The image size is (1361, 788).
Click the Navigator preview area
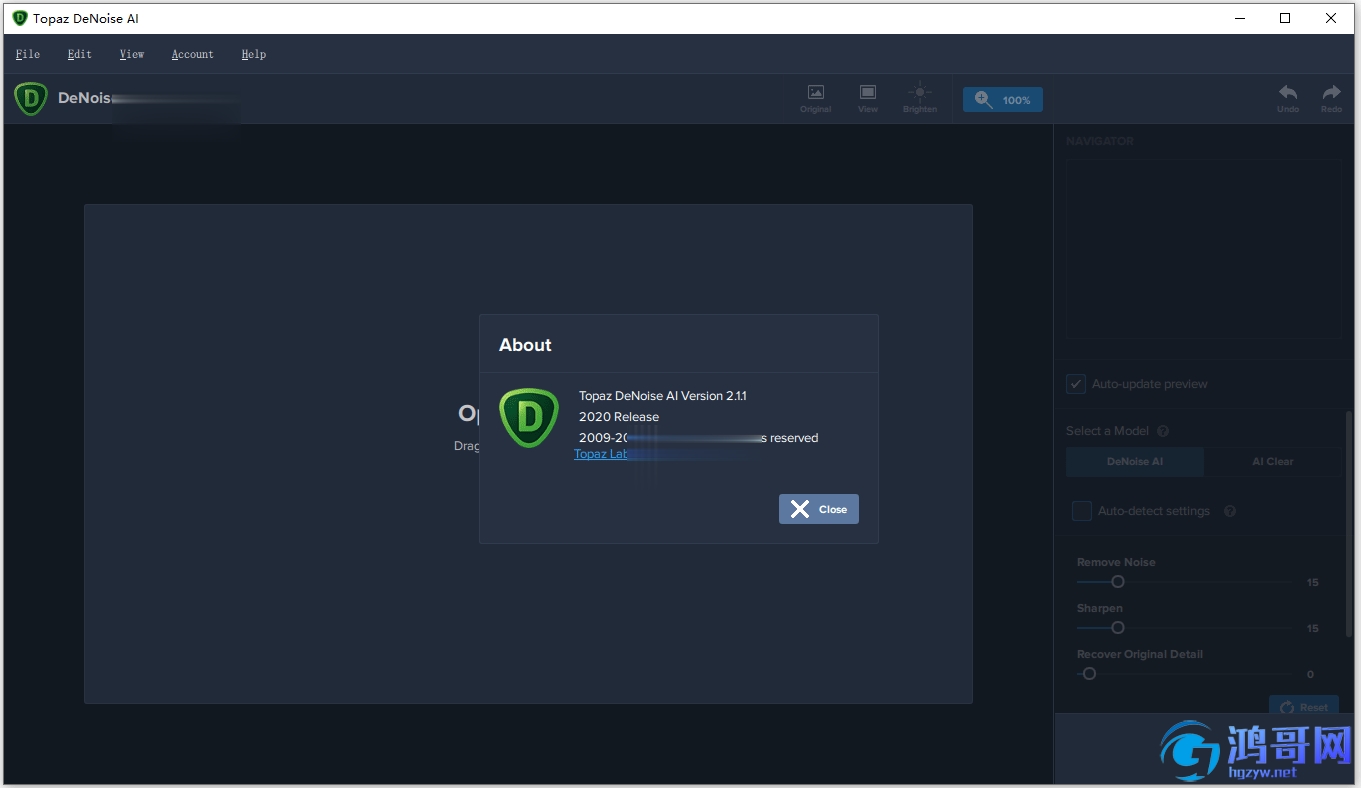(x=1203, y=248)
